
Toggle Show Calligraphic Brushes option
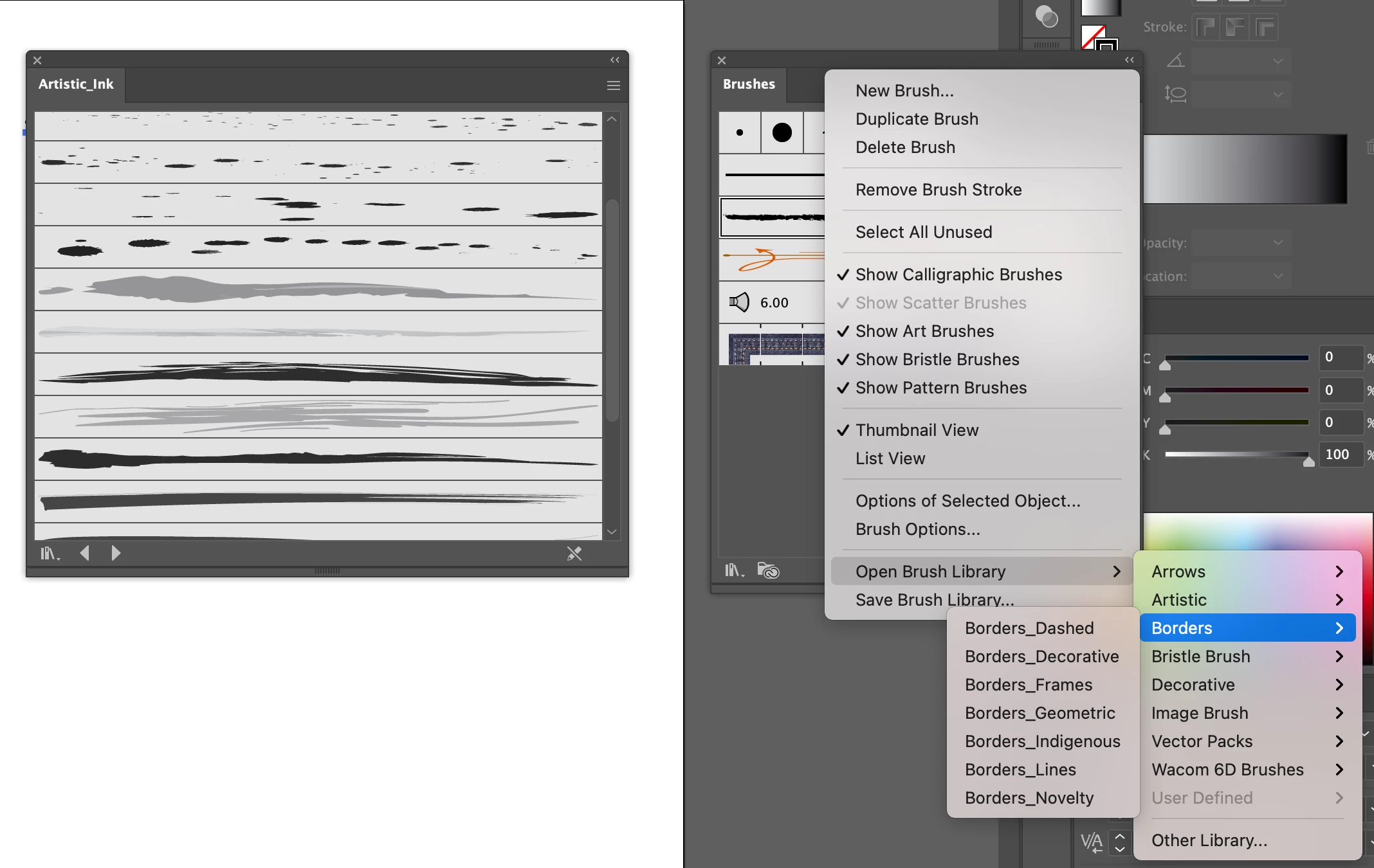[958, 275]
